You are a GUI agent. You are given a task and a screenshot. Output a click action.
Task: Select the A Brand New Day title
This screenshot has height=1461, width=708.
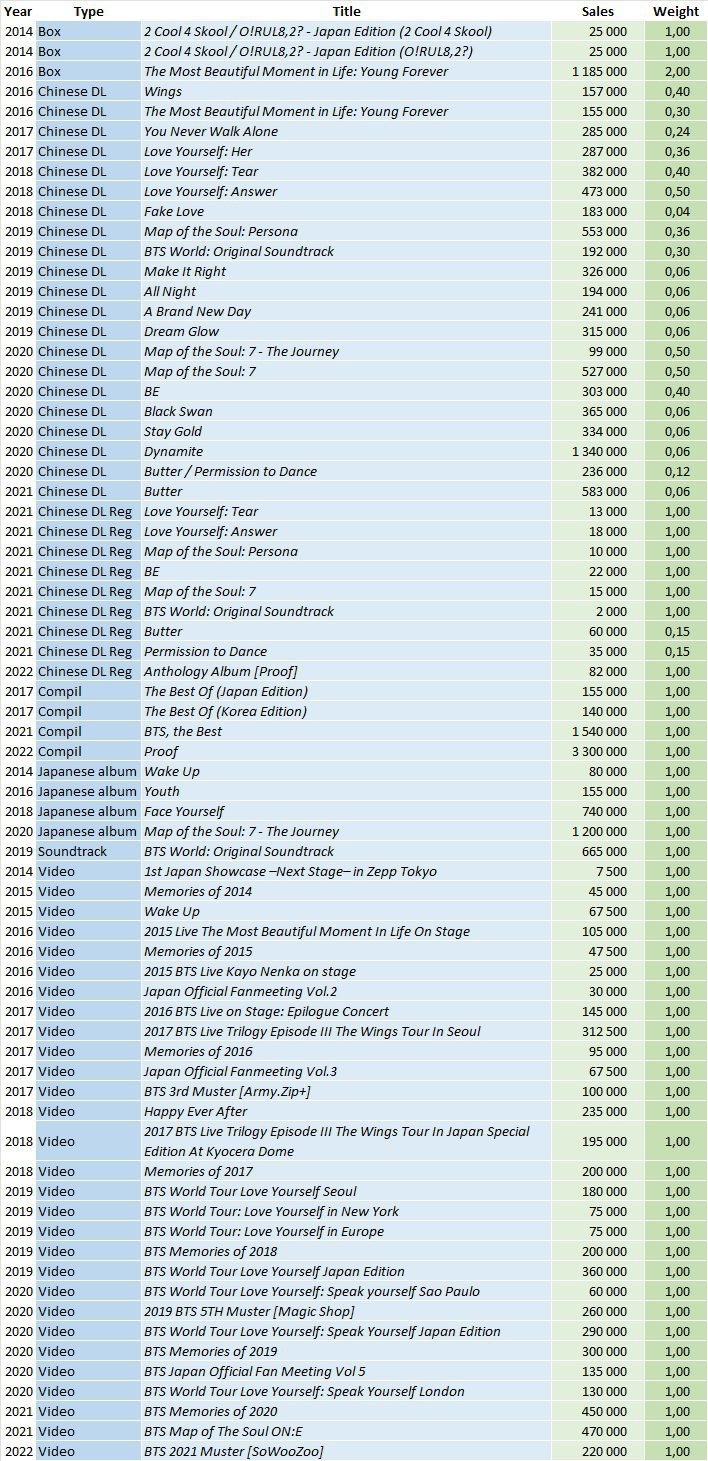(x=198, y=311)
